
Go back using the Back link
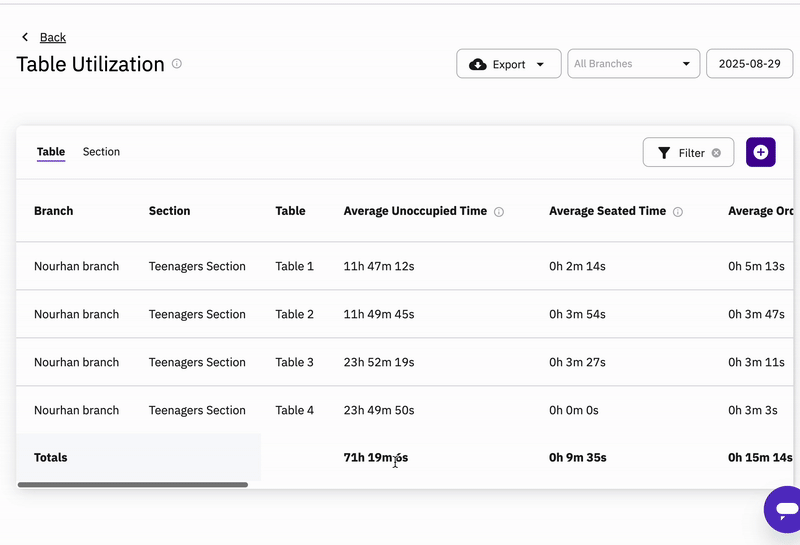[53, 37]
